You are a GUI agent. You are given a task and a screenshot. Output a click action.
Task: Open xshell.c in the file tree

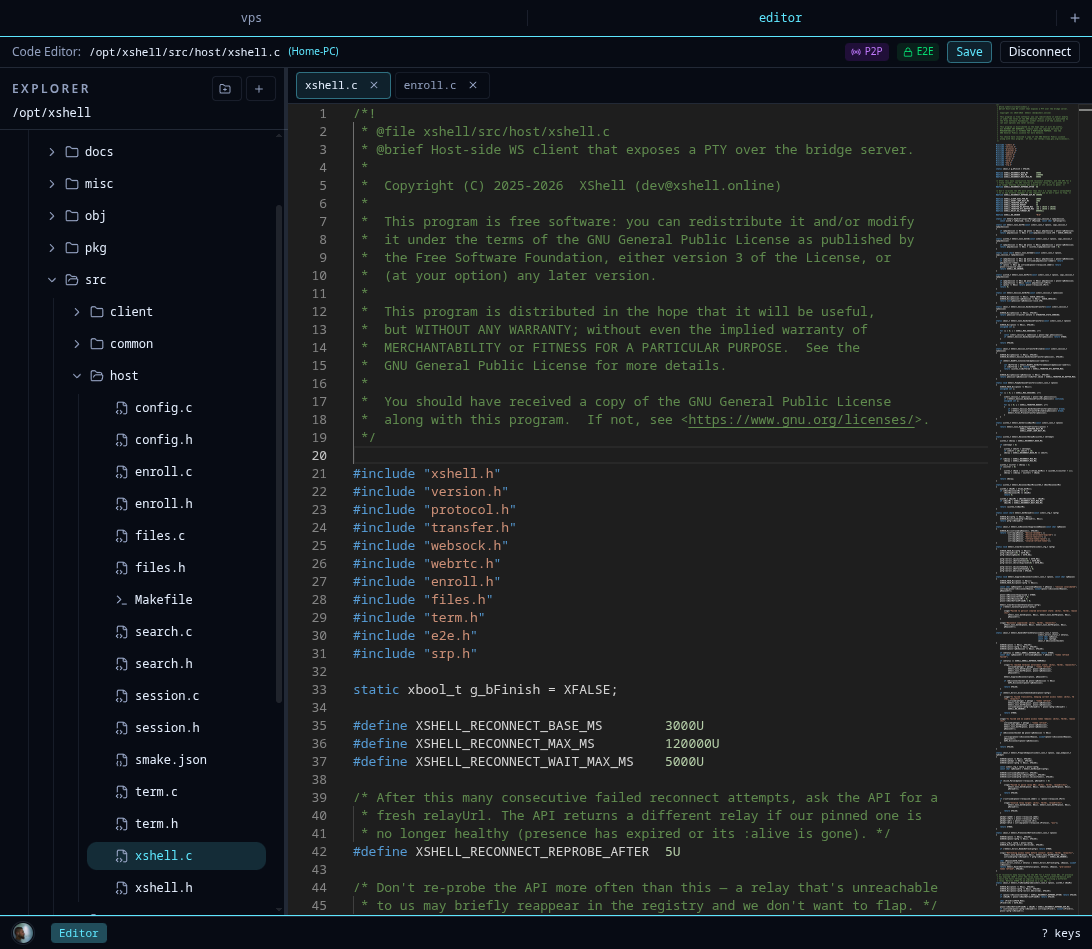(176, 856)
